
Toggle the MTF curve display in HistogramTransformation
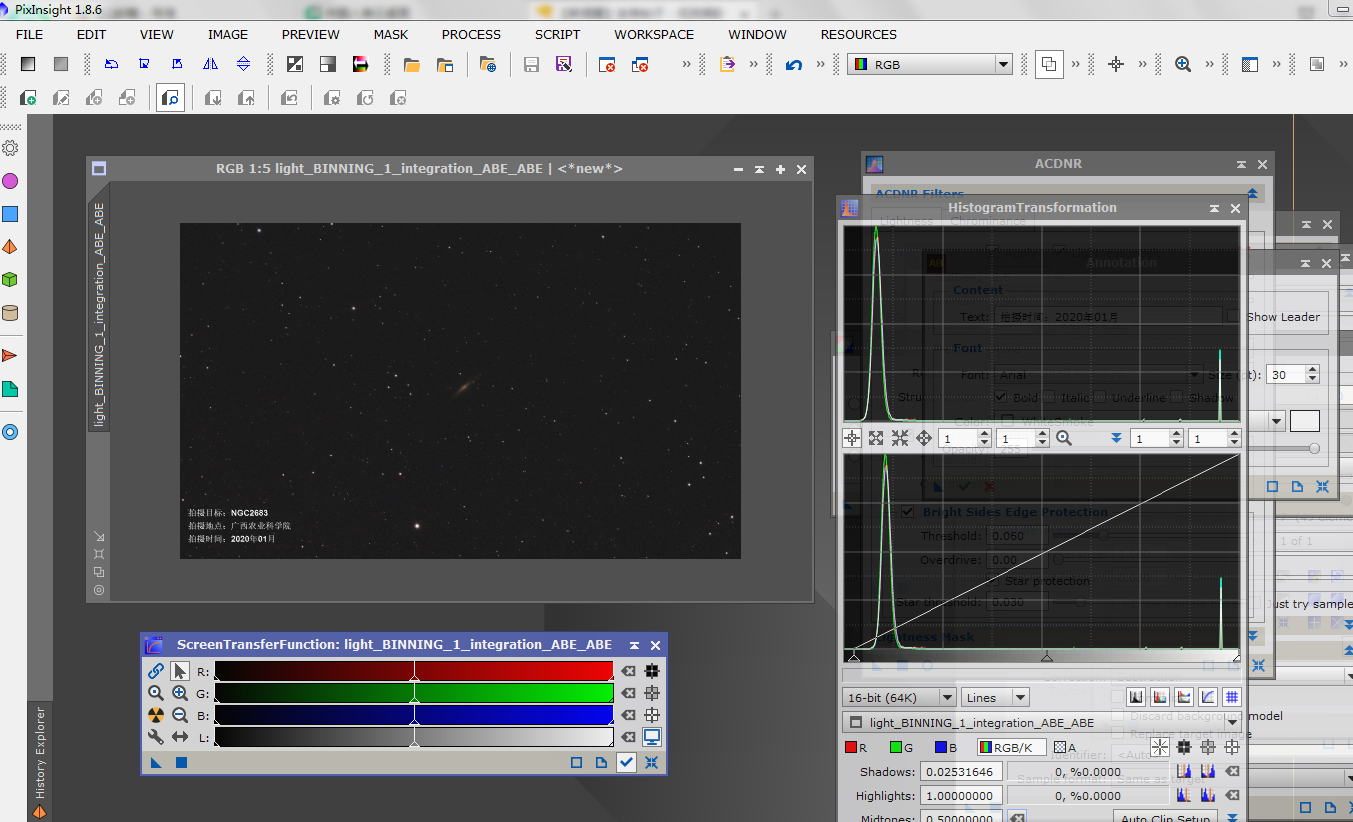tap(1208, 697)
